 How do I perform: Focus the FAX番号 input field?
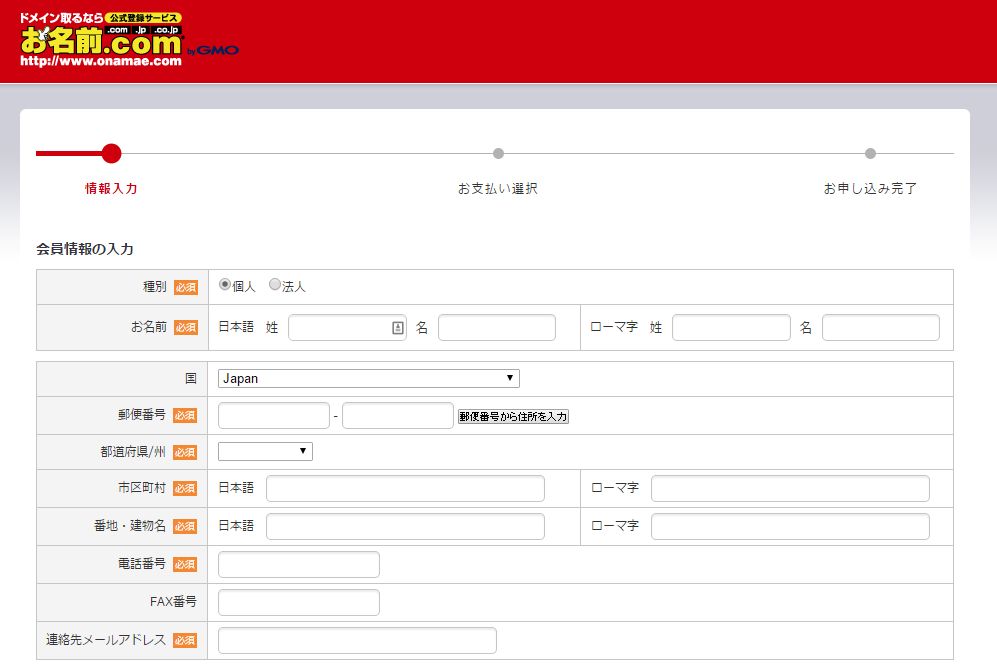pyautogui.click(x=299, y=603)
